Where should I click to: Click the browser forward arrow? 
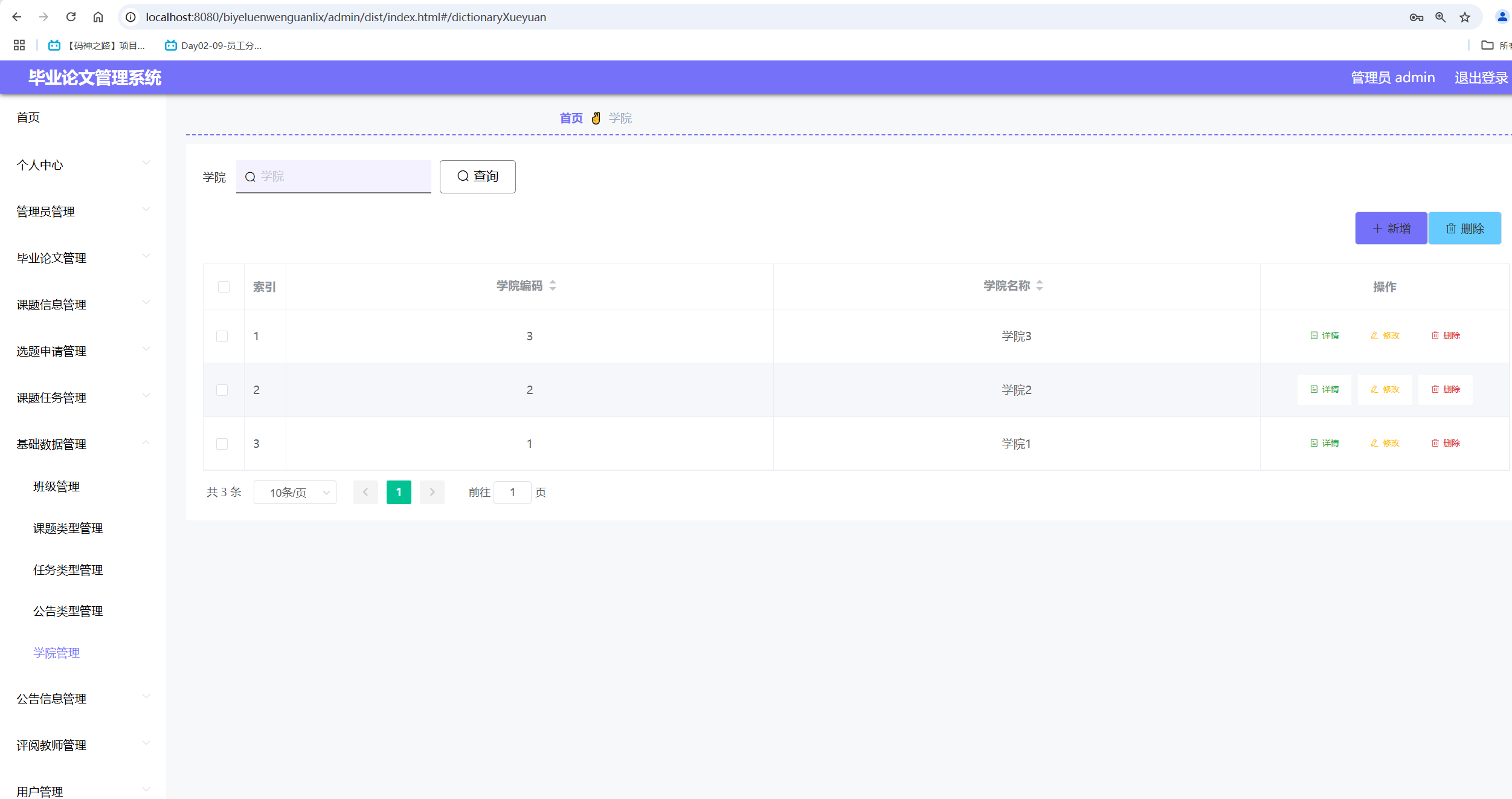[43, 17]
